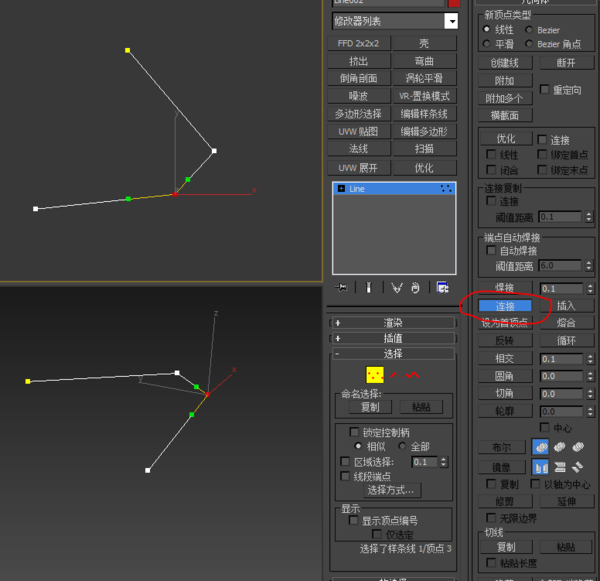
Task: Enable 显示顶点编号 checkbox
Action: pos(354,520)
